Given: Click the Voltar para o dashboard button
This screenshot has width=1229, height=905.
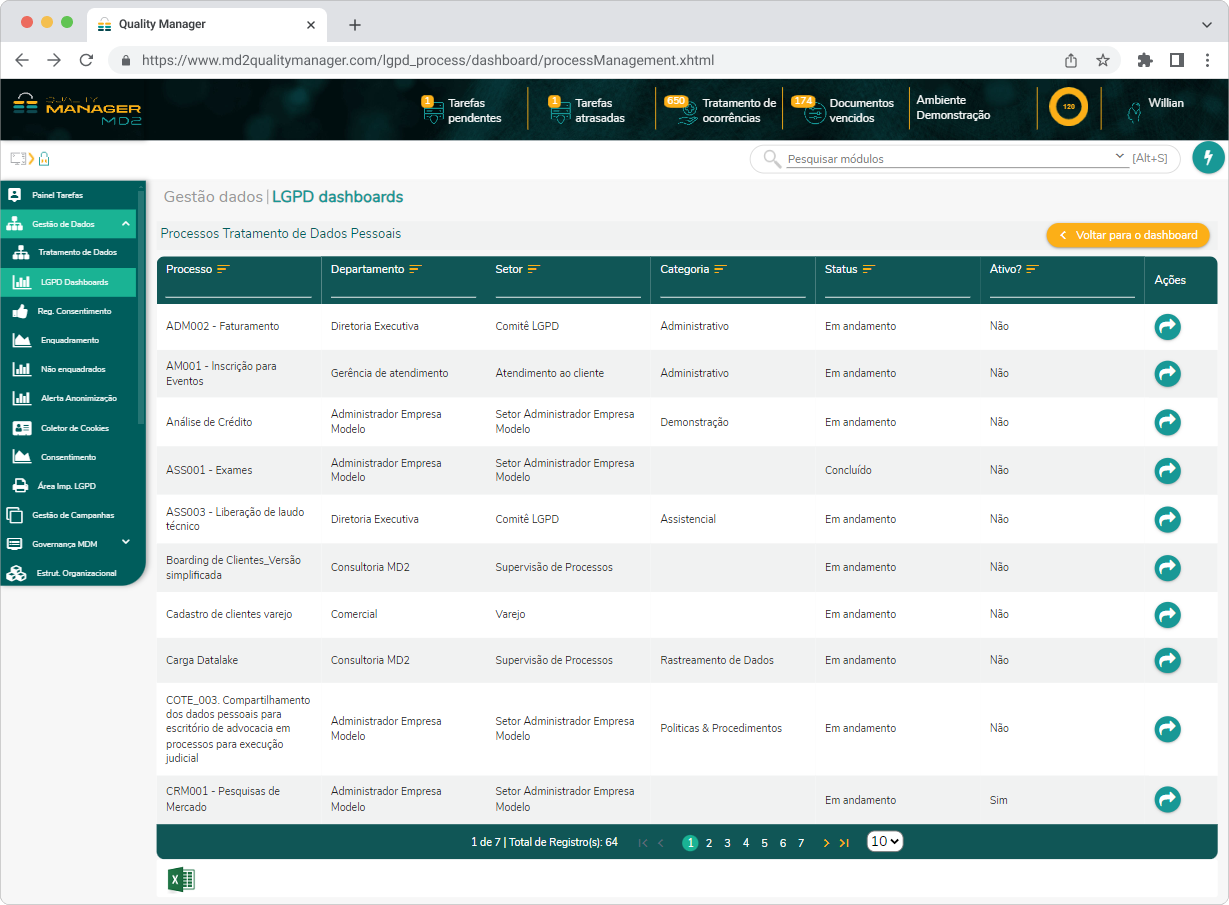Looking at the screenshot, I should [x=1127, y=235].
